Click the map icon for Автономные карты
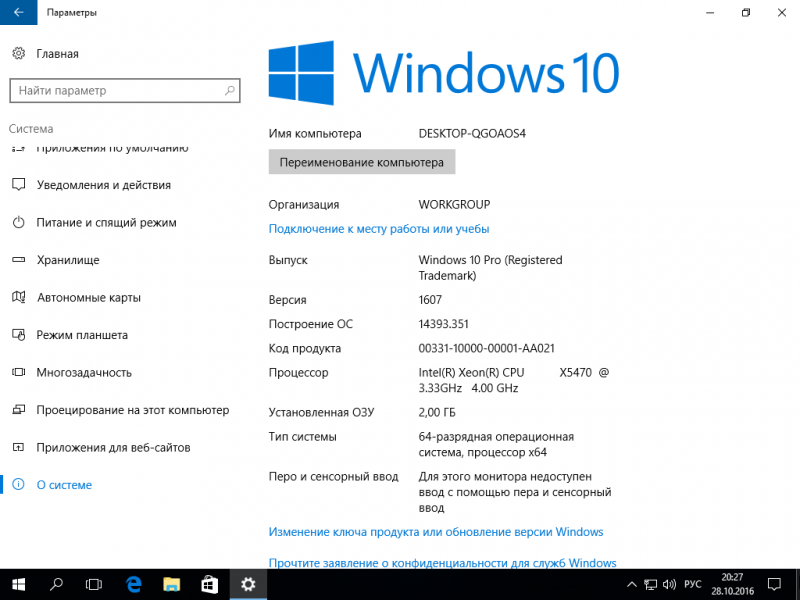 coord(18,297)
